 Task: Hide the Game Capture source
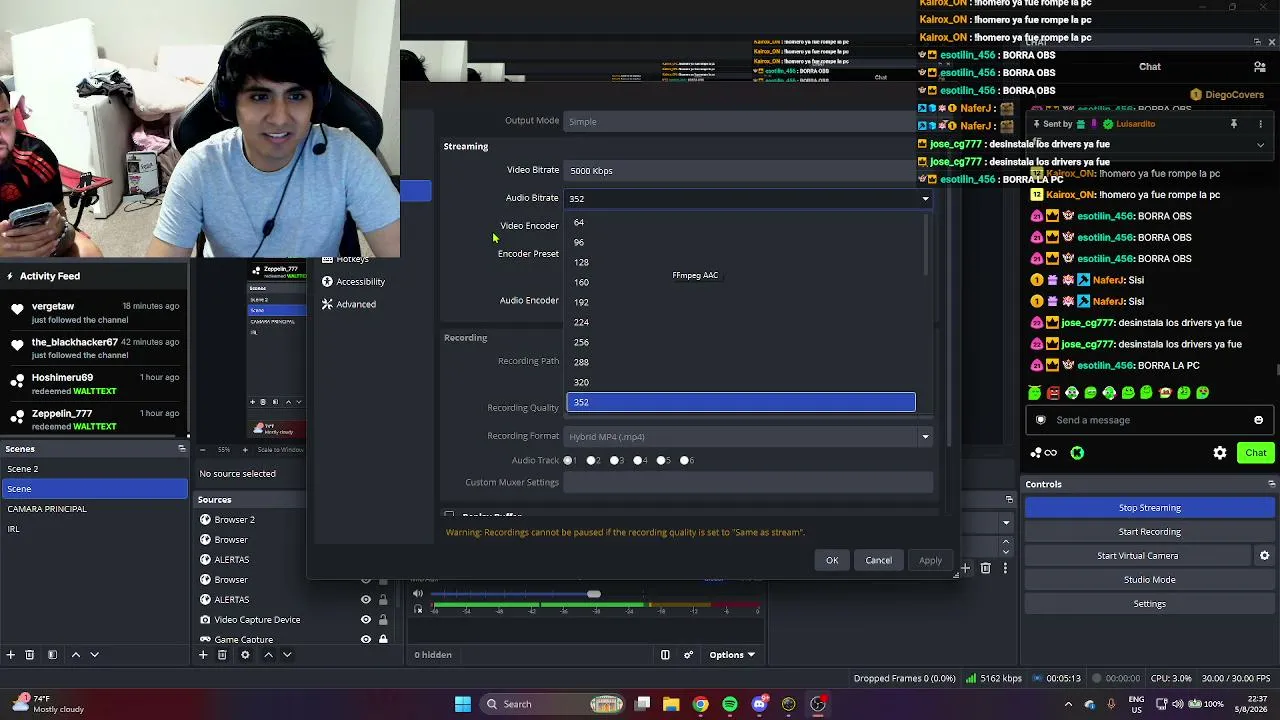(x=366, y=640)
